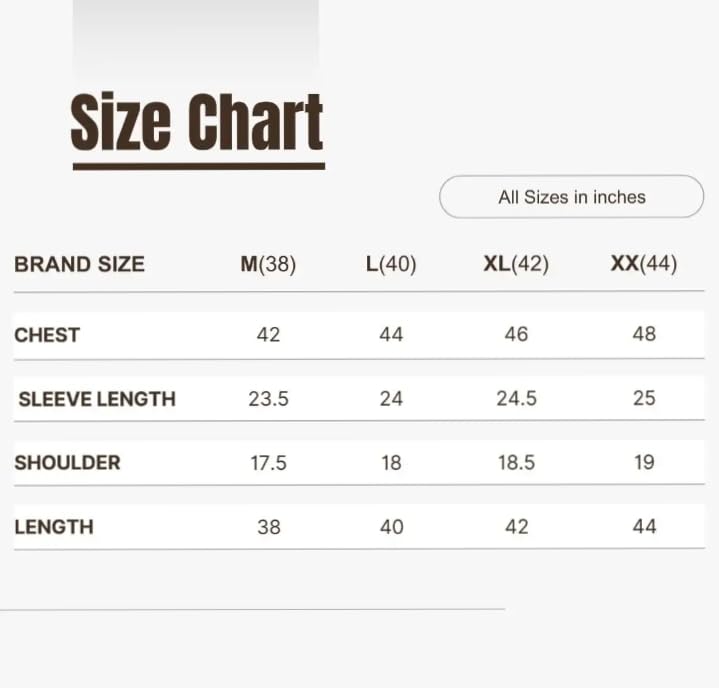The height and width of the screenshot is (688, 719).
Task: Select the BRAND SIZE header label
Action: 79,264
